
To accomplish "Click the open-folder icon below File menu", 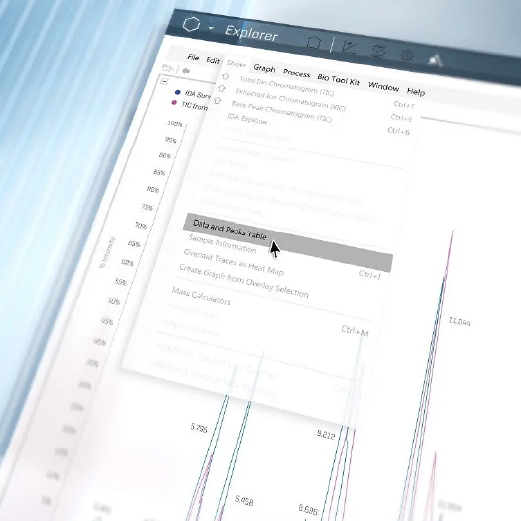I will [168, 68].
